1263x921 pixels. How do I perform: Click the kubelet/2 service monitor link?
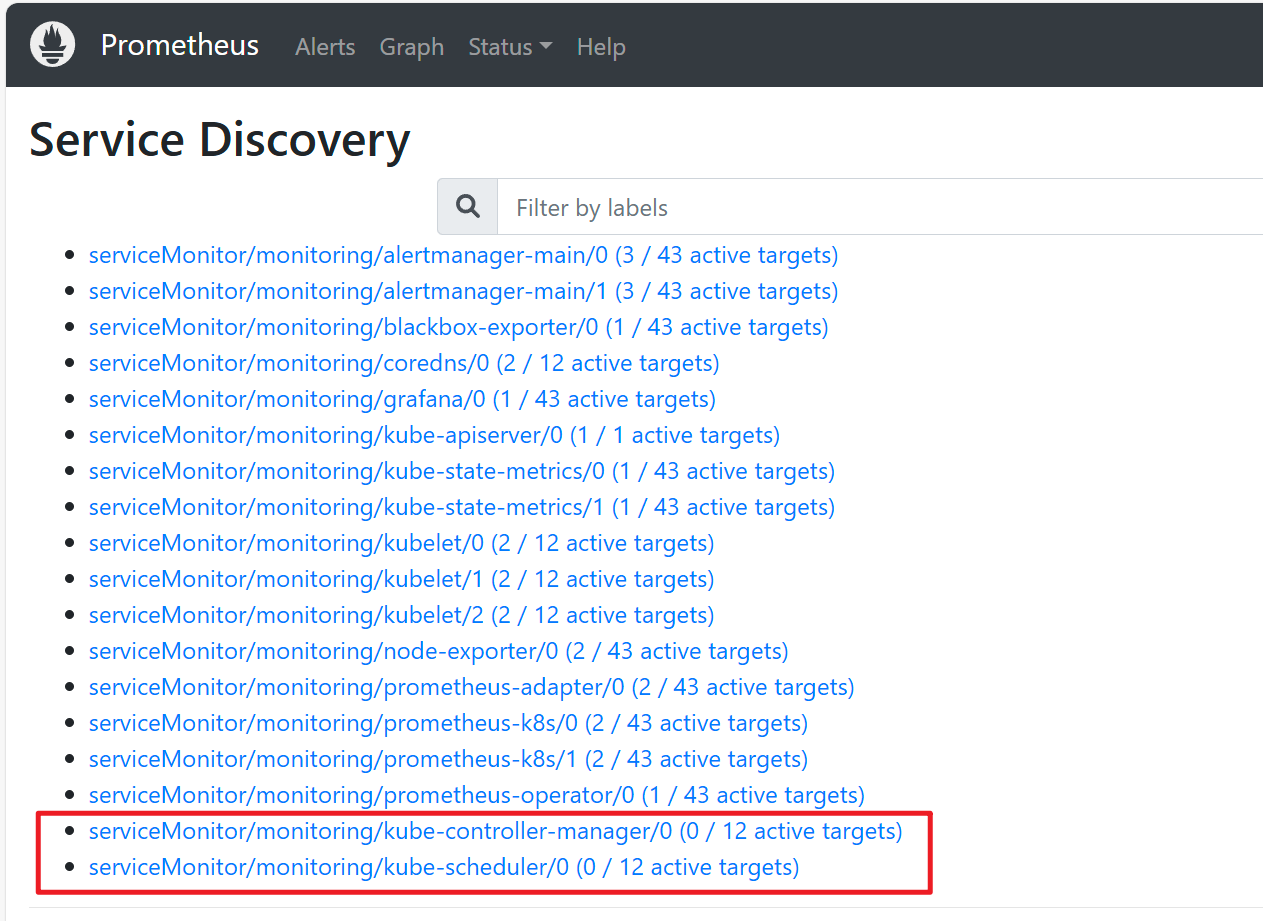click(401, 615)
